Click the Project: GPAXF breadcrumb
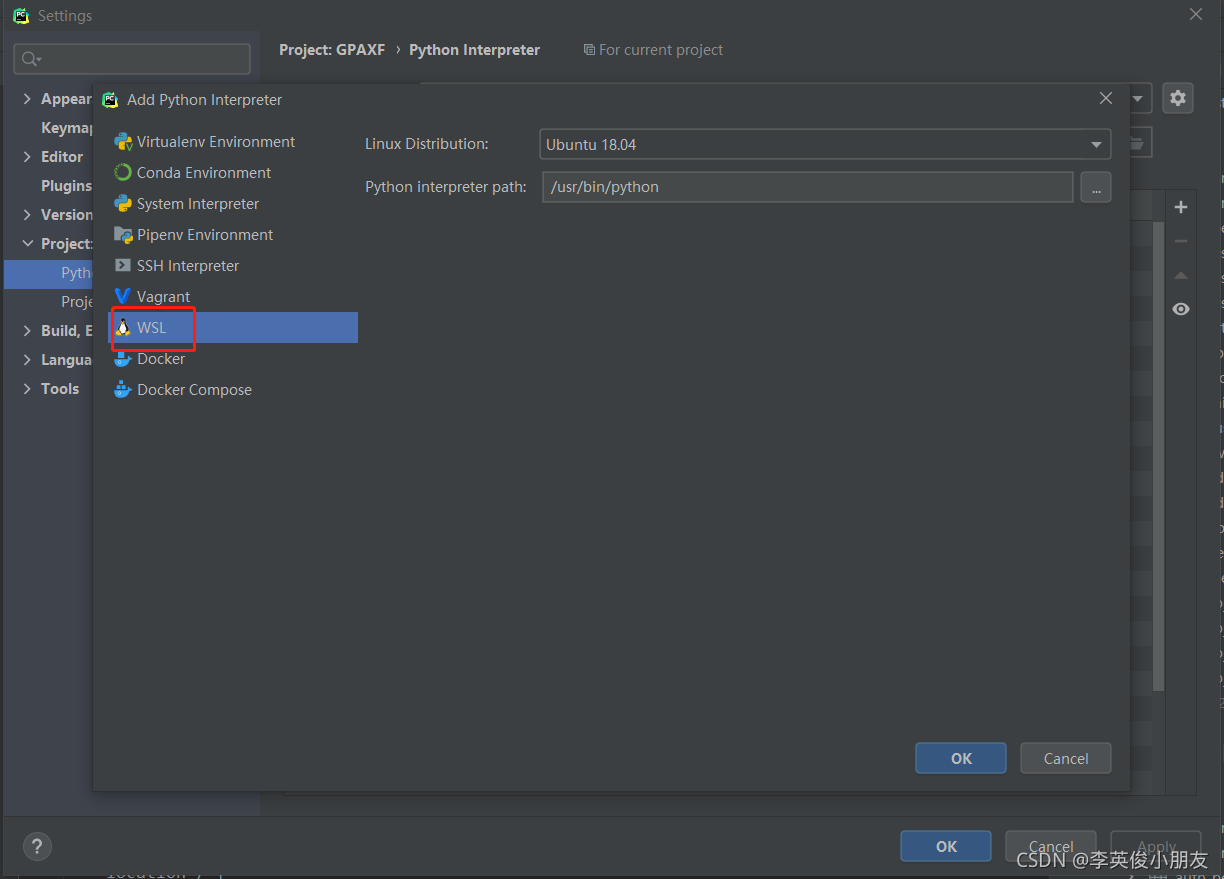The width and height of the screenshot is (1224, 879). pyautogui.click(x=332, y=50)
